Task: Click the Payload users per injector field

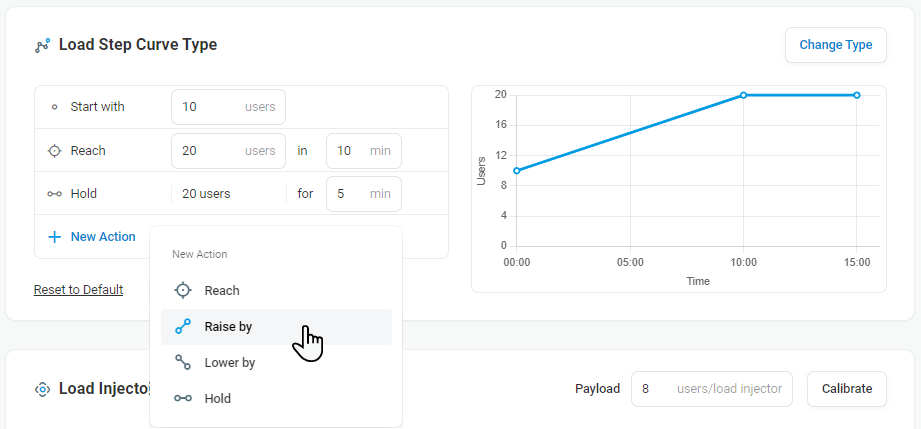Action: click(x=711, y=388)
